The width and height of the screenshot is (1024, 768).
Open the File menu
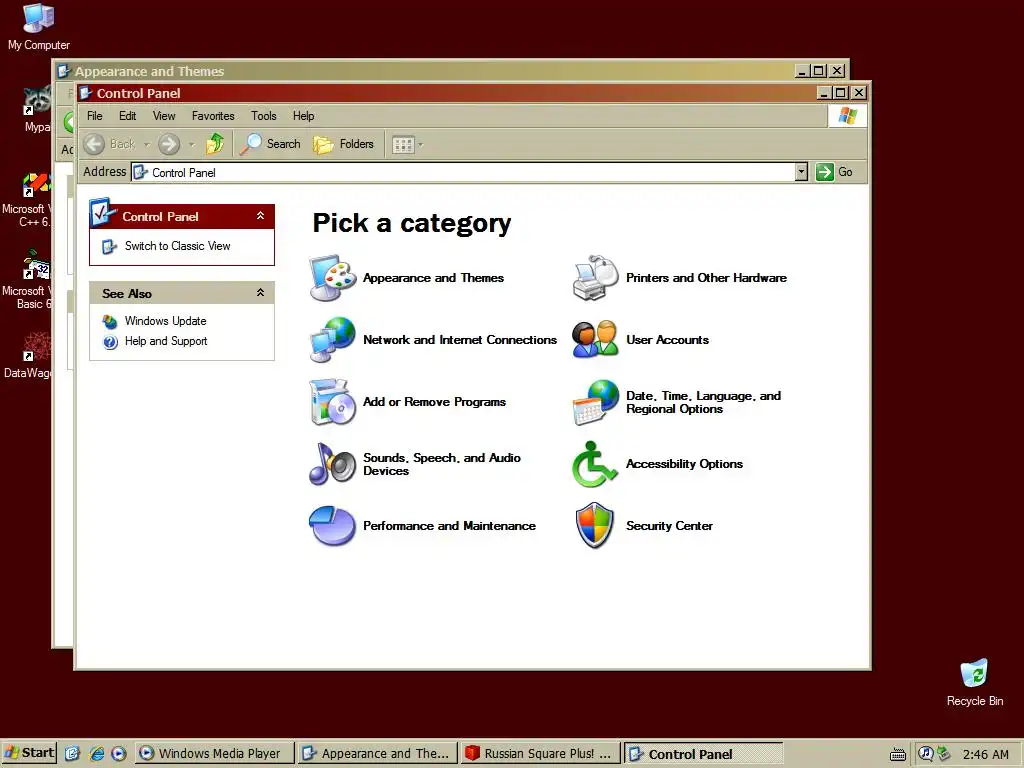tap(95, 116)
